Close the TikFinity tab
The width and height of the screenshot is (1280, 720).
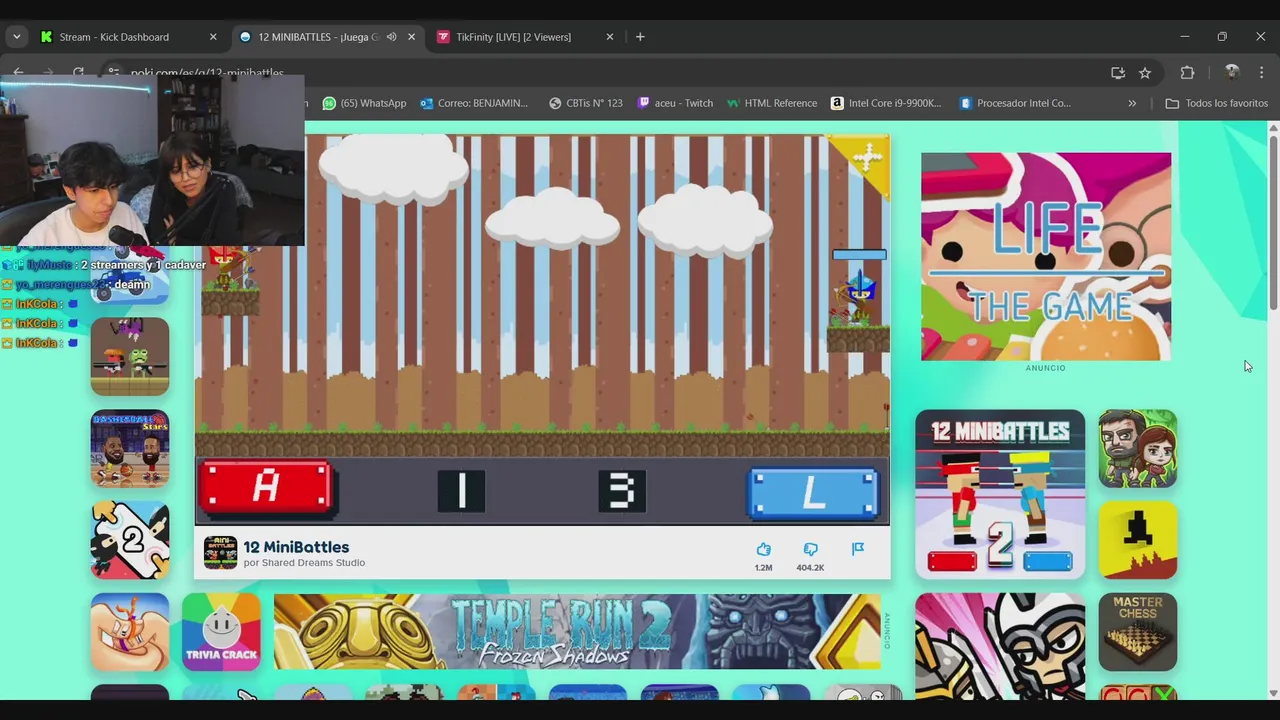610,37
